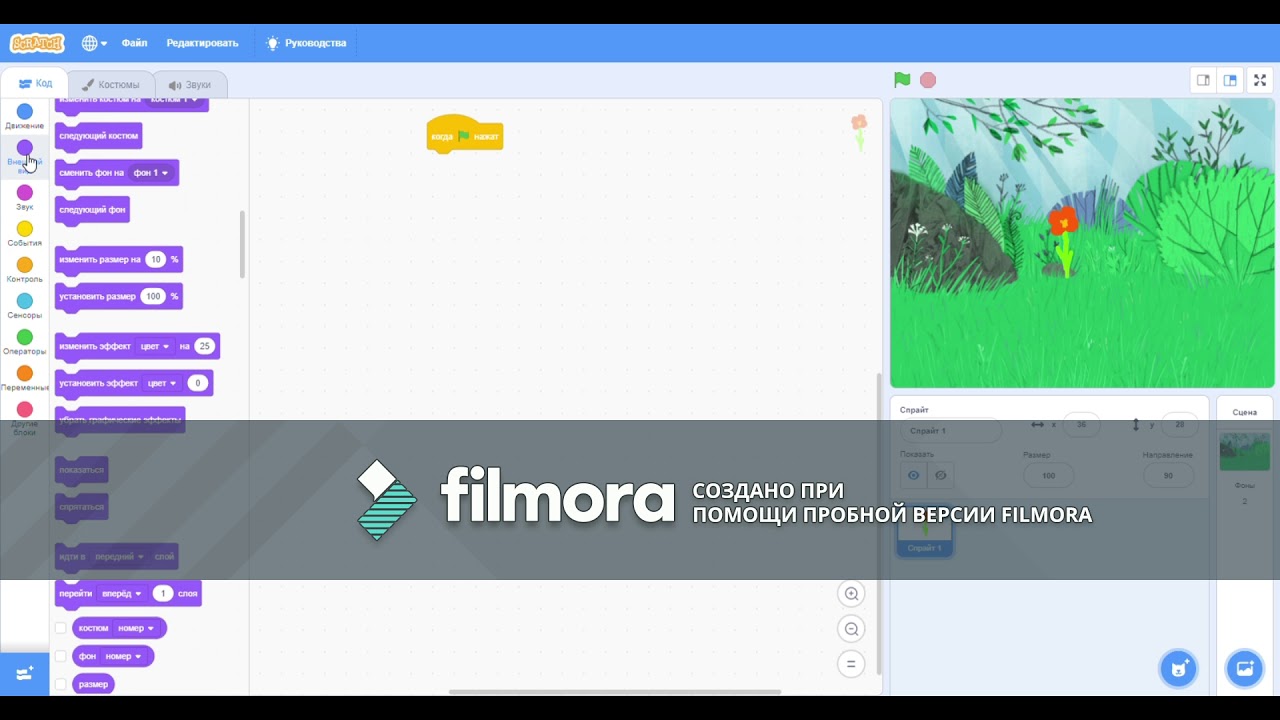Open the вперёд dropdown in перейти block
1280x720 pixels.
(121, 594)
